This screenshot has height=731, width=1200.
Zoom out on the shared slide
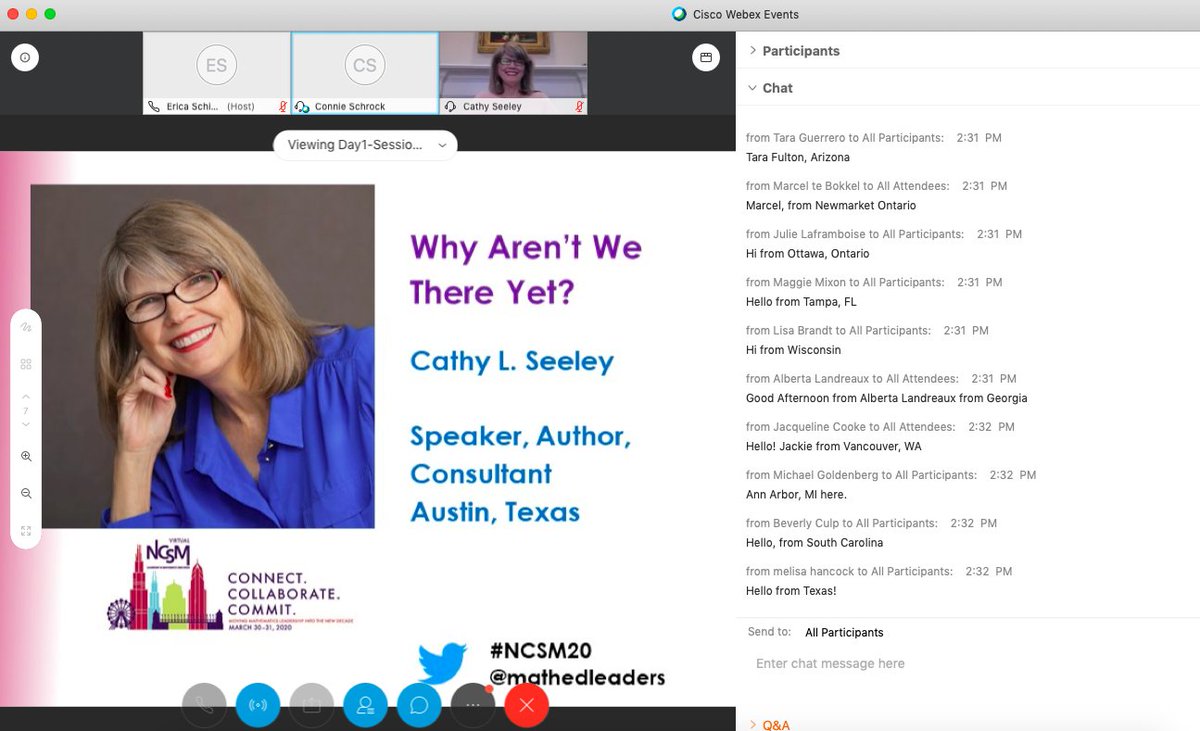26,493
